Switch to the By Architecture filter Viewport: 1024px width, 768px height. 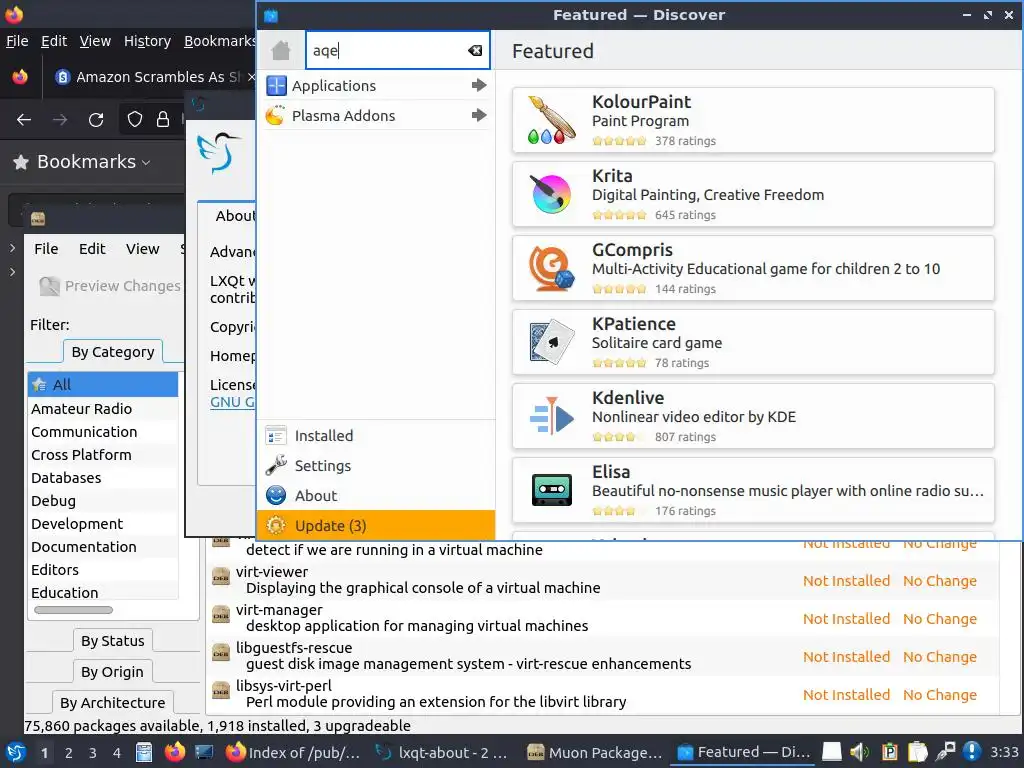112,702
